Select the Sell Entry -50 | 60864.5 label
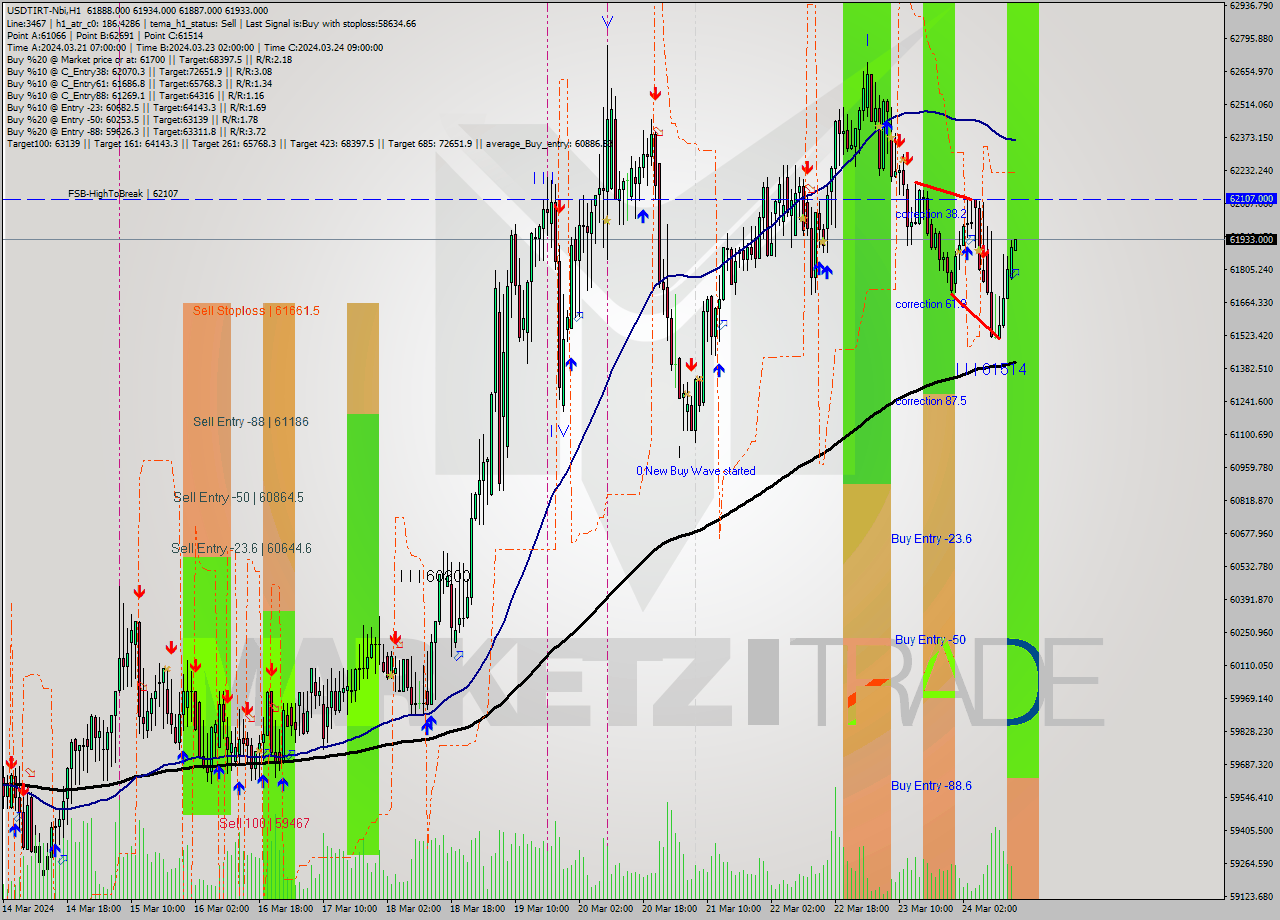Viewport: 1280px width, 920px height. (238, 497)
